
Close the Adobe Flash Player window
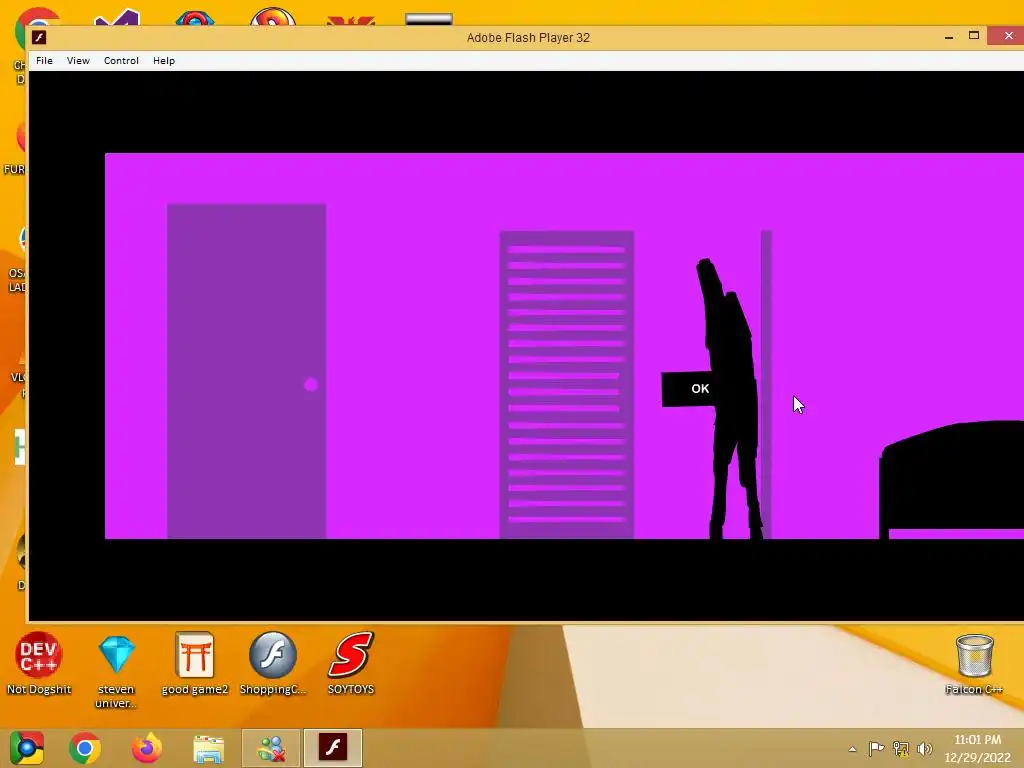tap(1008, 36)
